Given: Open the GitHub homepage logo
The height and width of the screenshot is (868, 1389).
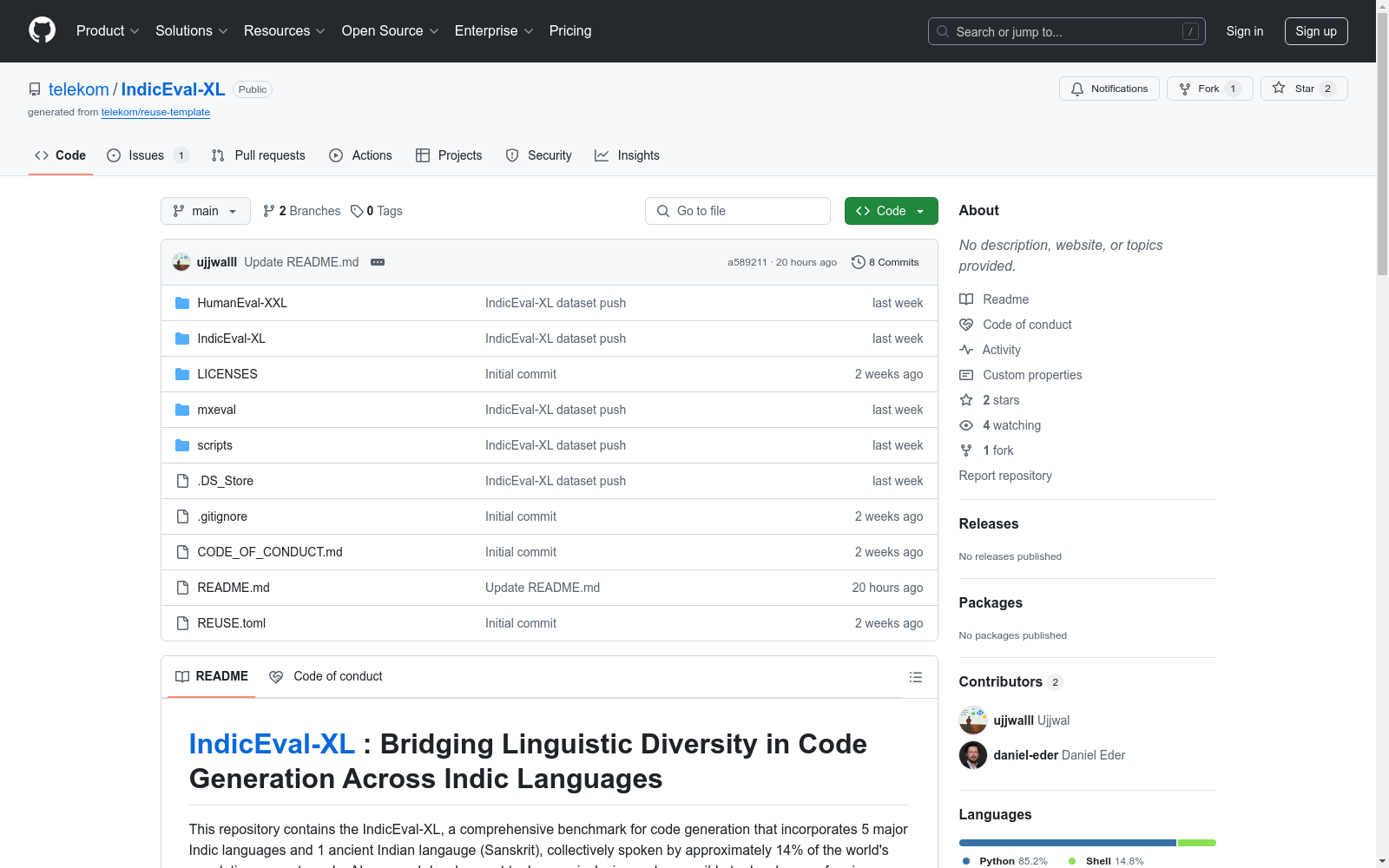Looking at the screenshot, I should pos(42,30).
